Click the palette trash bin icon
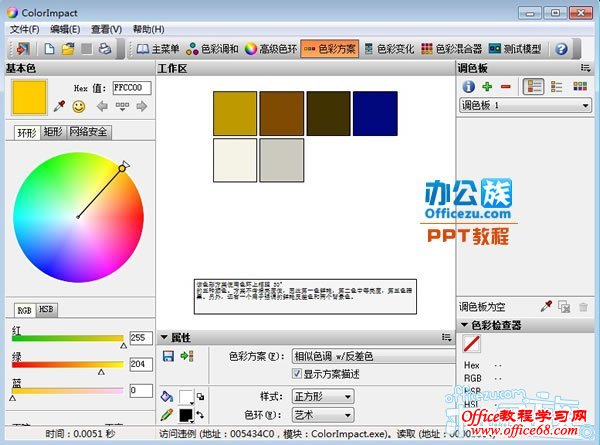 (583, 307)
